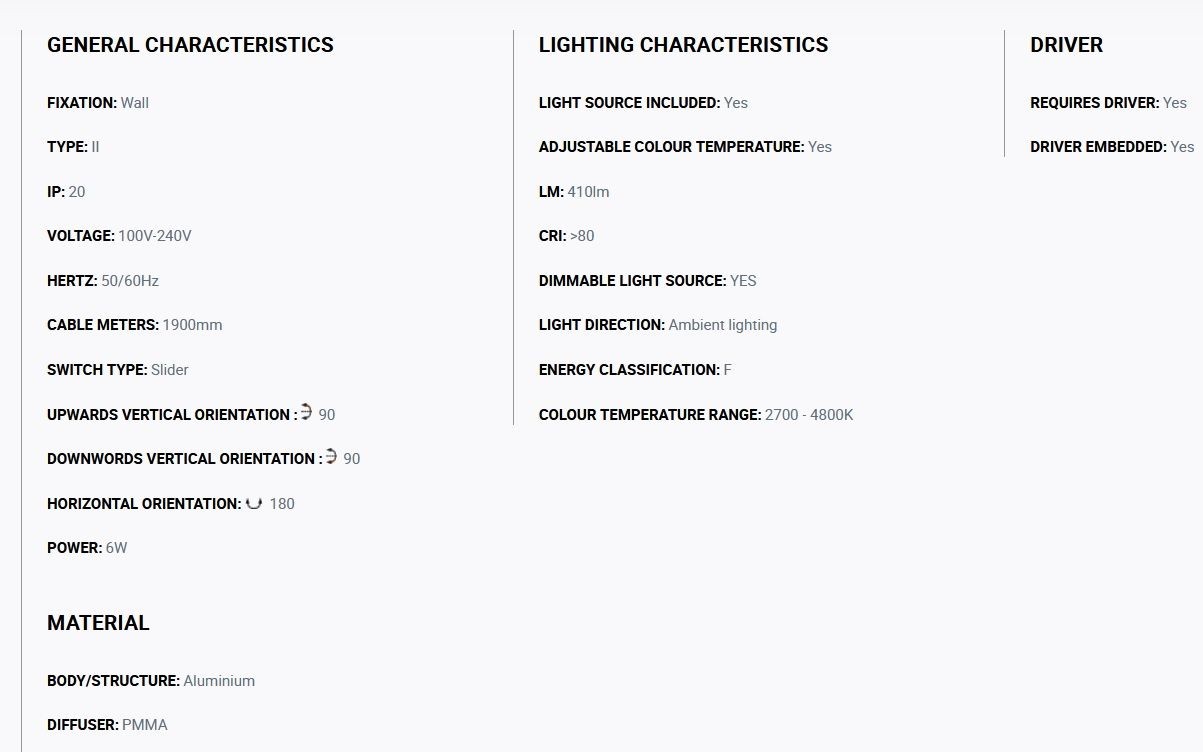This screenshot has height=752, width=1203.
Task: Click the Material section heading
Action: [98, 623]
